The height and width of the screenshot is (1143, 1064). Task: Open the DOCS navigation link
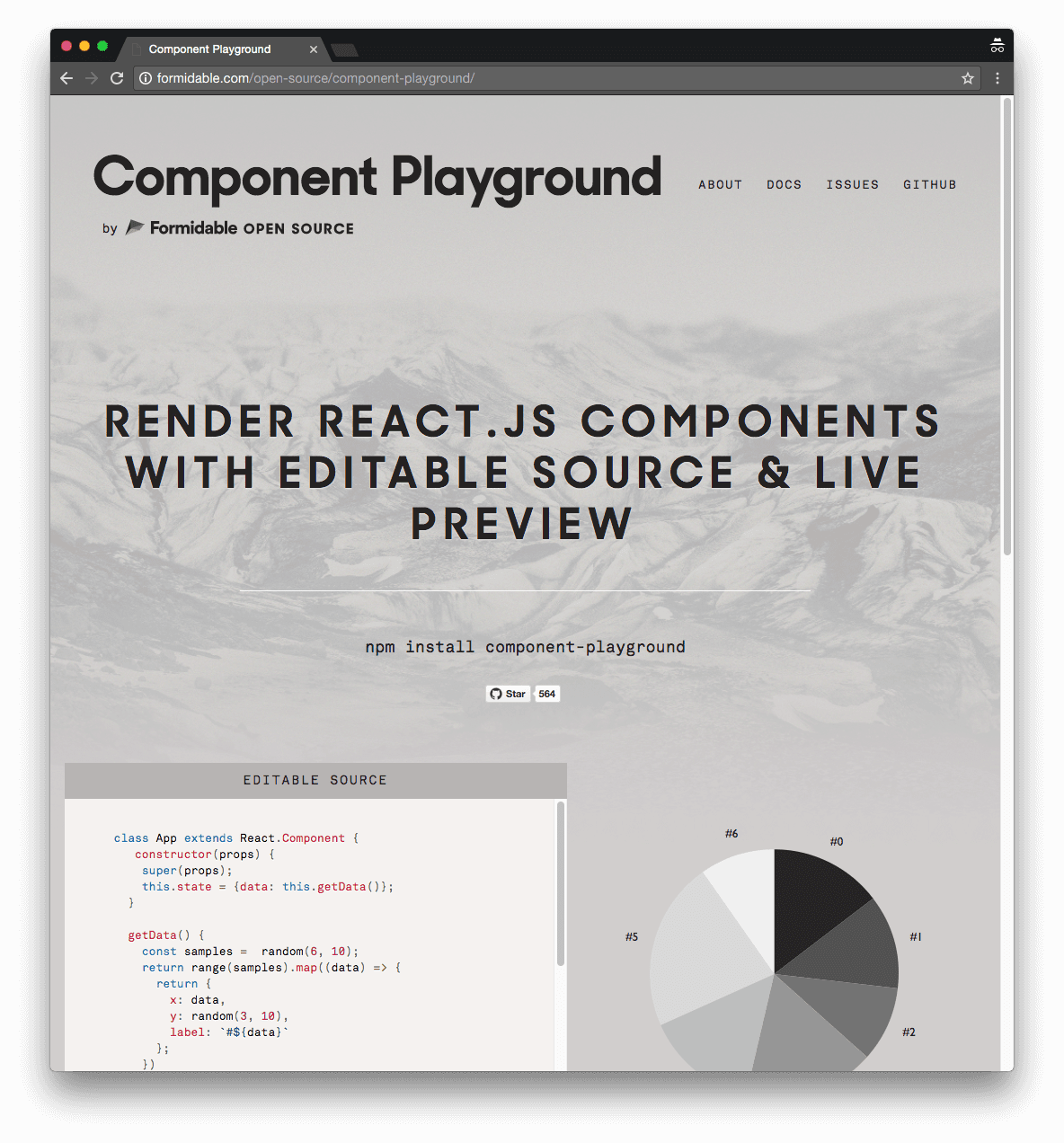tap(784, 184)
